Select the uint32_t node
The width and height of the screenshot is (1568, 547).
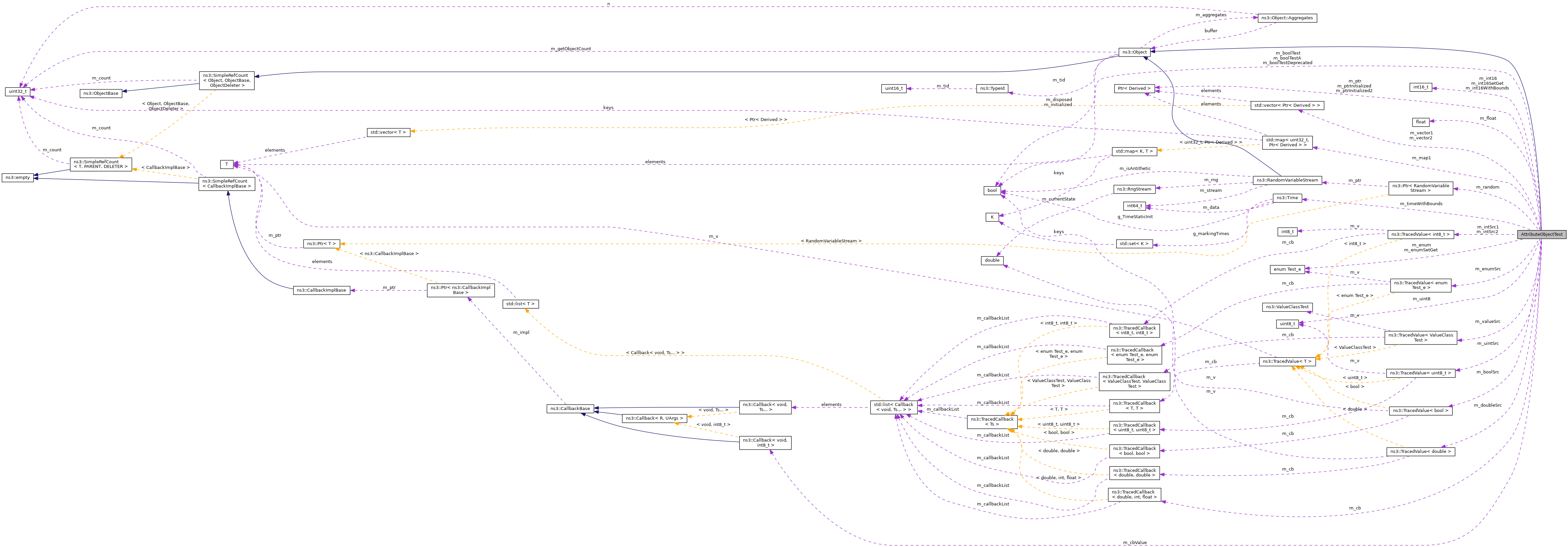coord(18,91)
